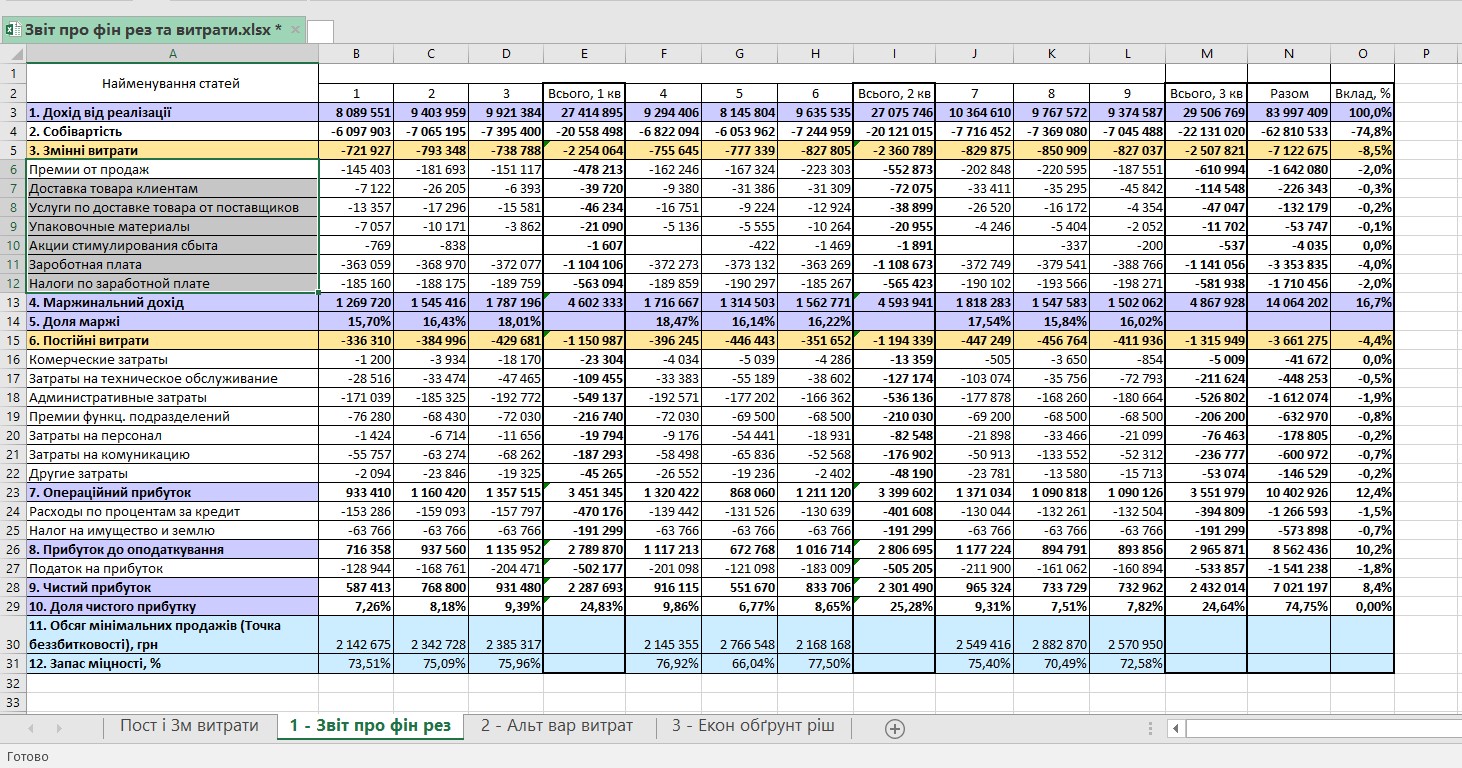Add a new sheet with the plus button

click(x=895, y=728)
